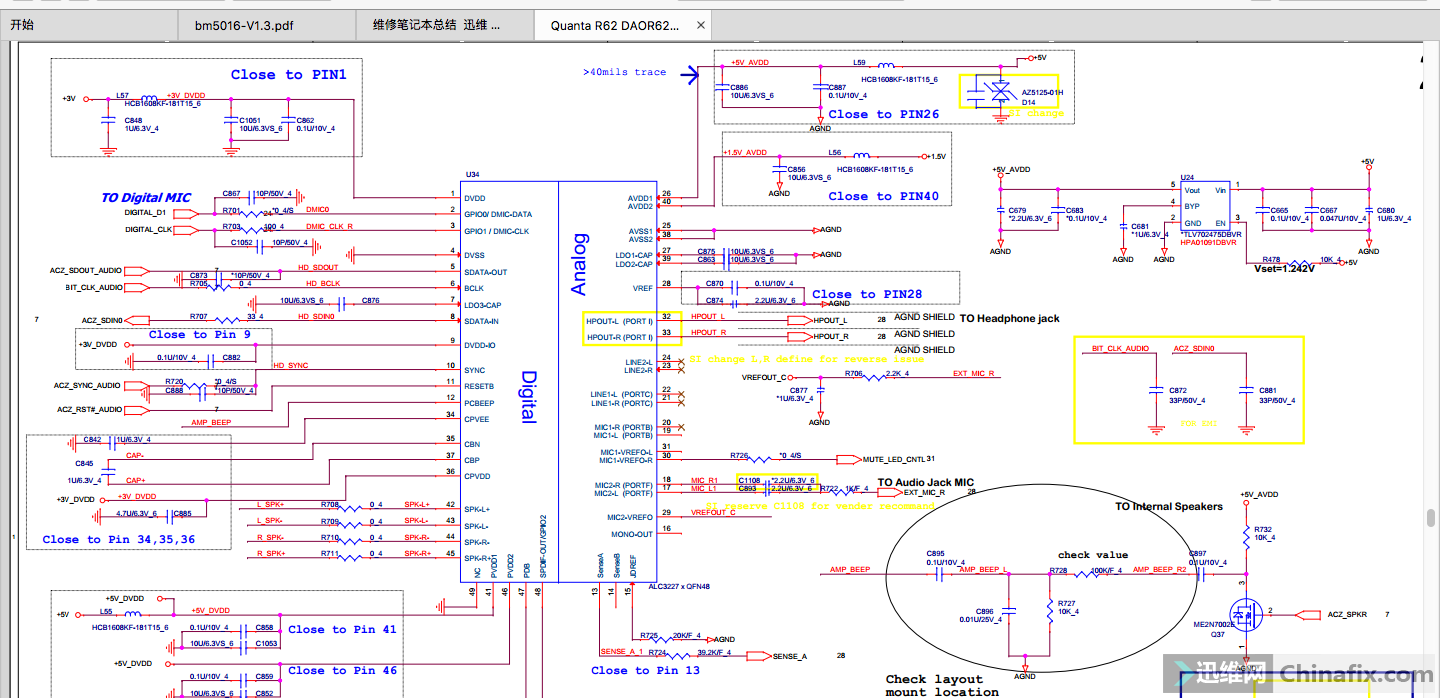Click the 'DIGITAL_CLK' port label
1440x698 pixels.
pos(147,230)
